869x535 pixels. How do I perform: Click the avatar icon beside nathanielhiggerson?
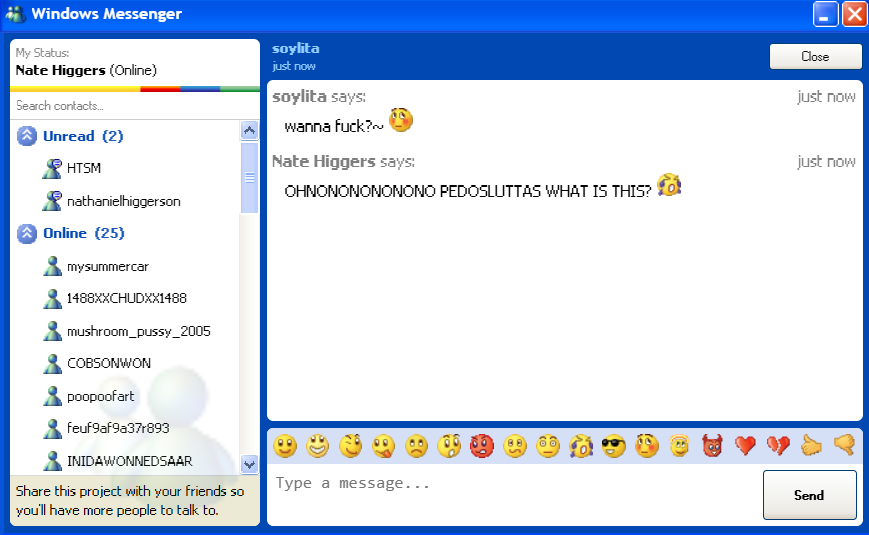coord(53,201)
